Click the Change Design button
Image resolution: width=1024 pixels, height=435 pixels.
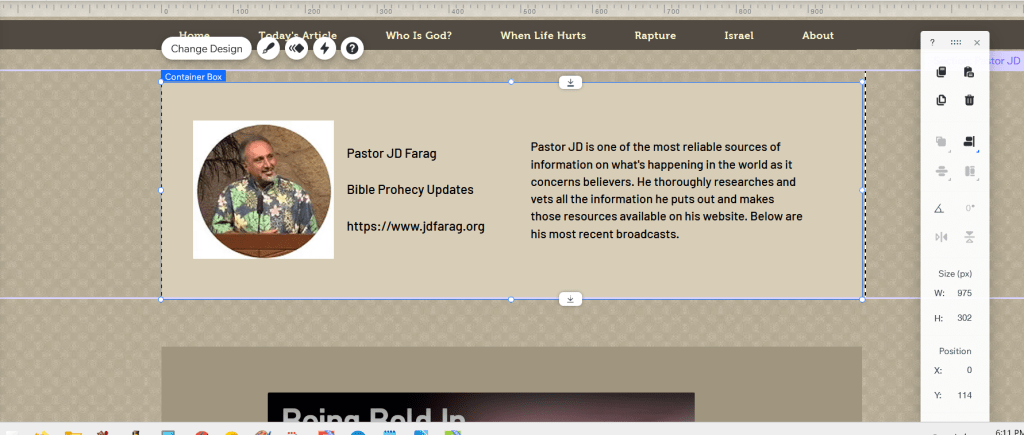[206, 48]
